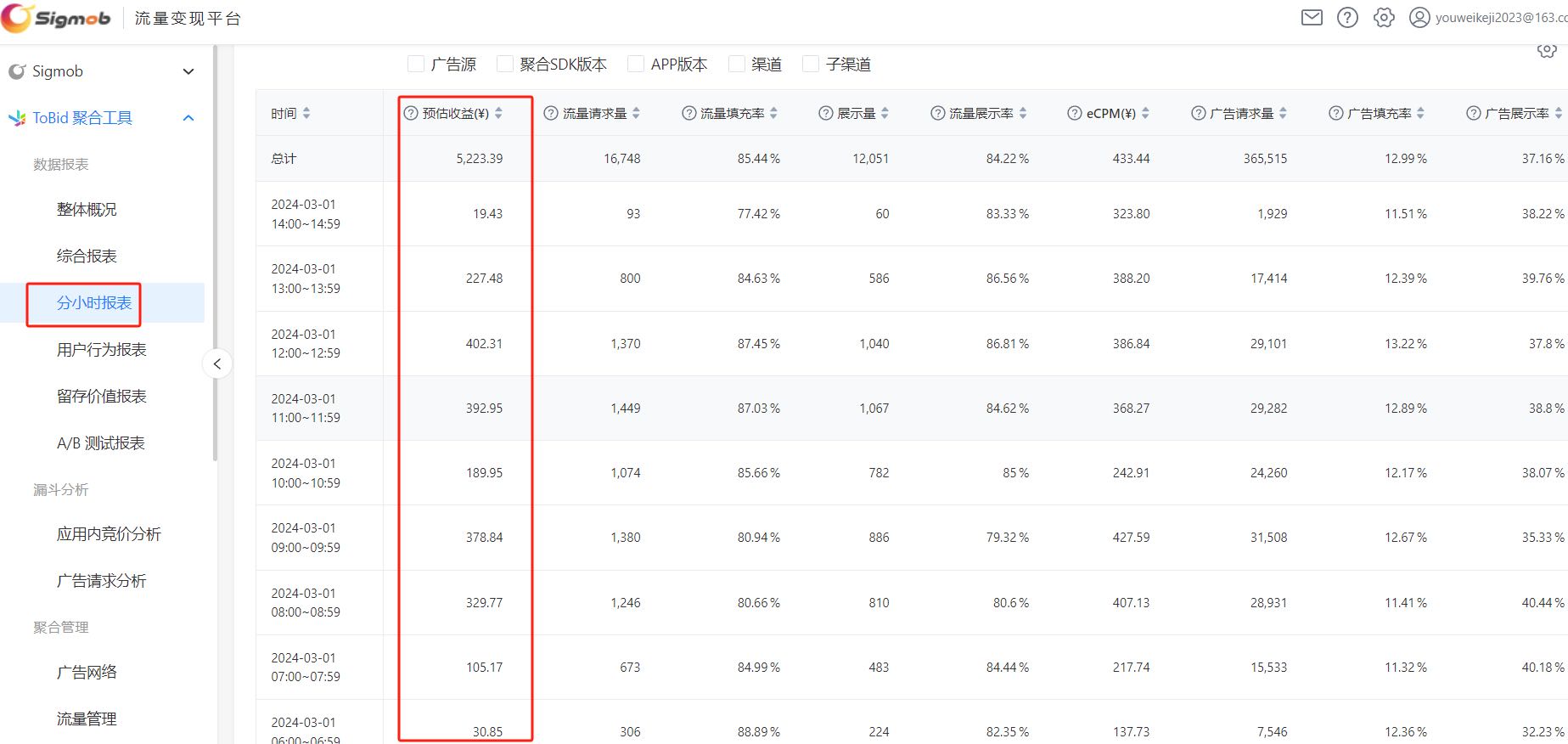The image size is (1568, 744).
Task: Enable the 广告源 checkbox
Action: click(x=416, y=65)
